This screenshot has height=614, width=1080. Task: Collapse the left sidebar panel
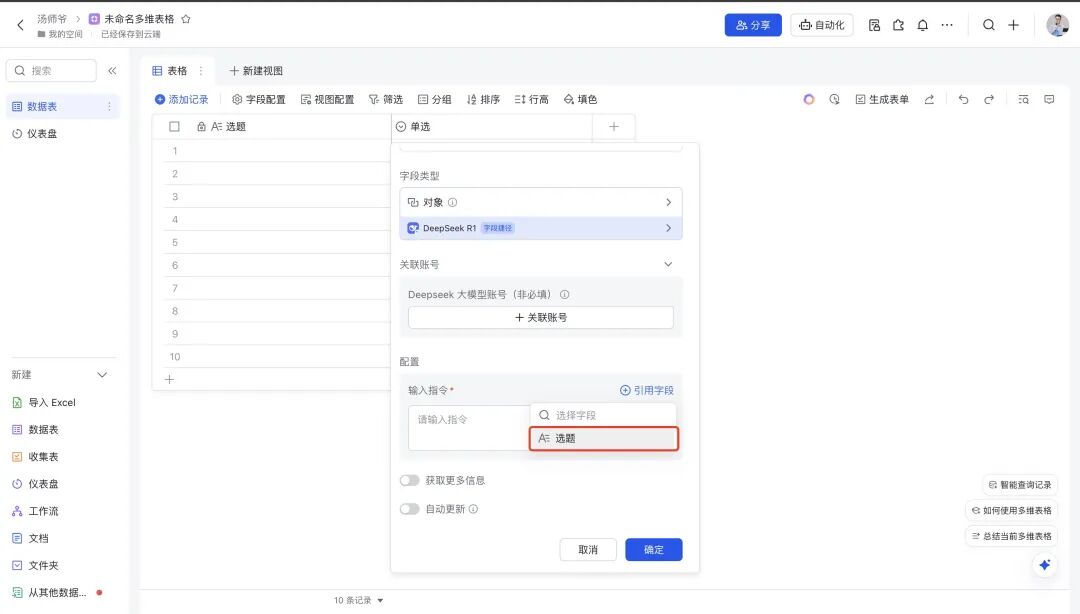[112, 71]
